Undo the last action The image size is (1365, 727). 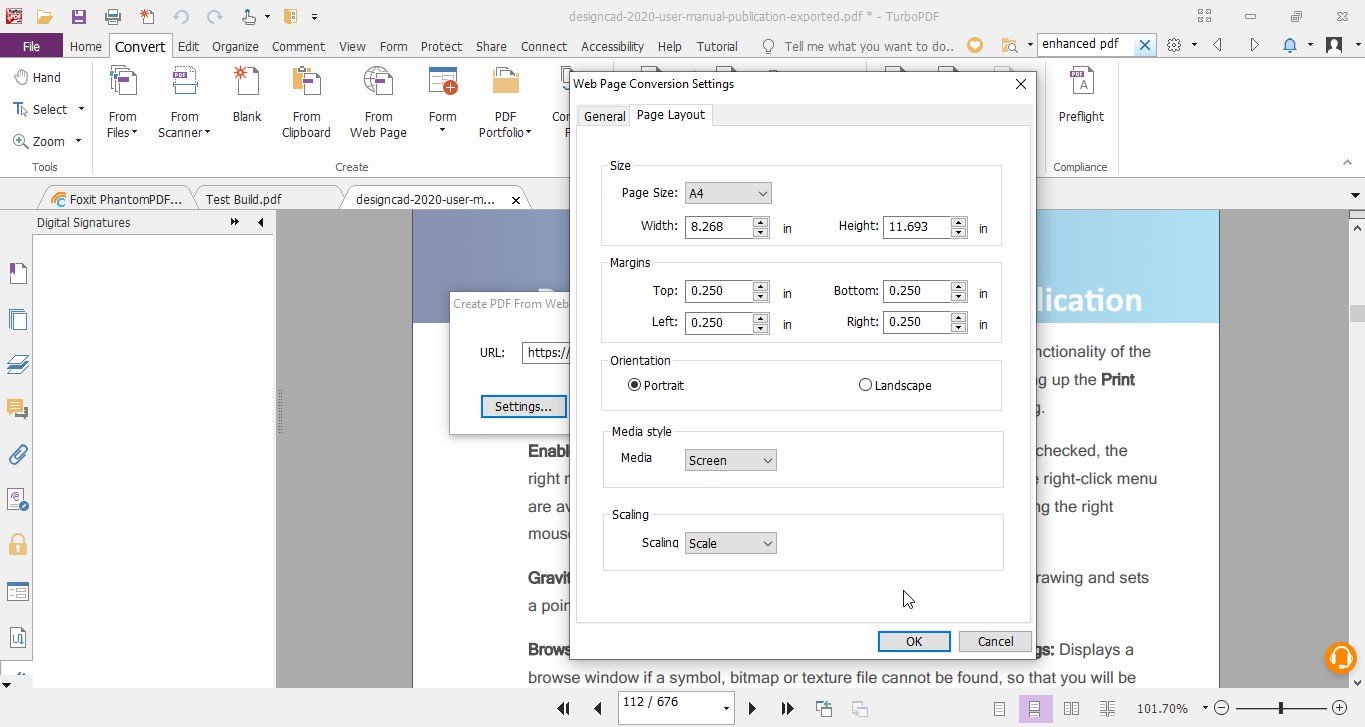181,17
